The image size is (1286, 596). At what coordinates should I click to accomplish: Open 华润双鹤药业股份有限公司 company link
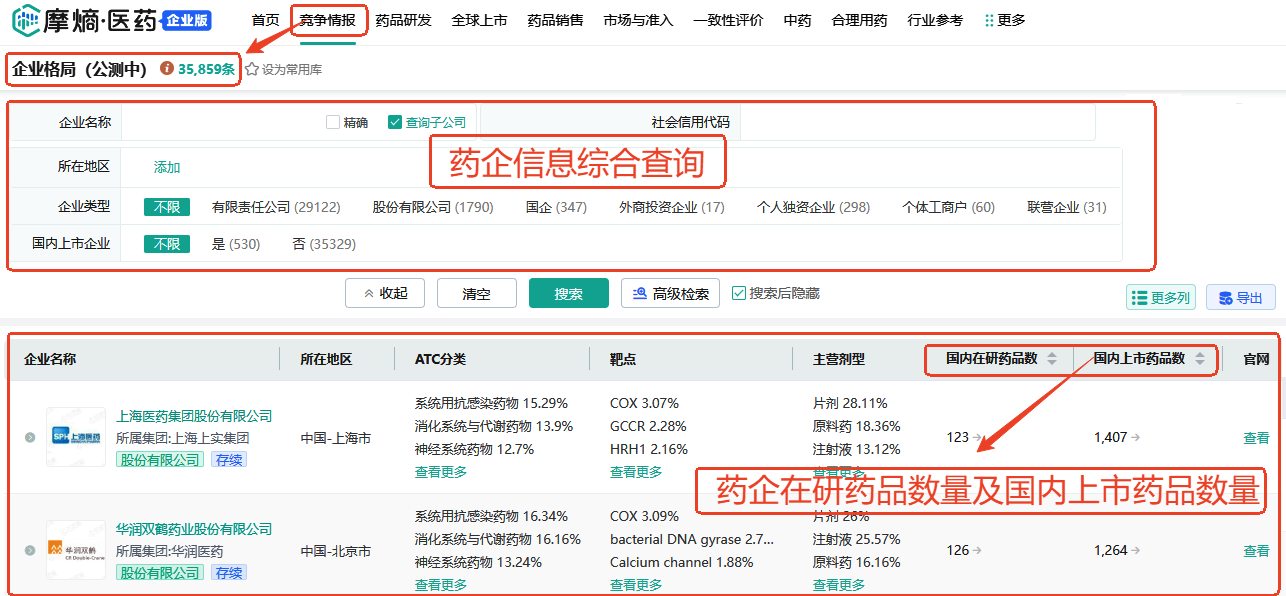point(194,529)
